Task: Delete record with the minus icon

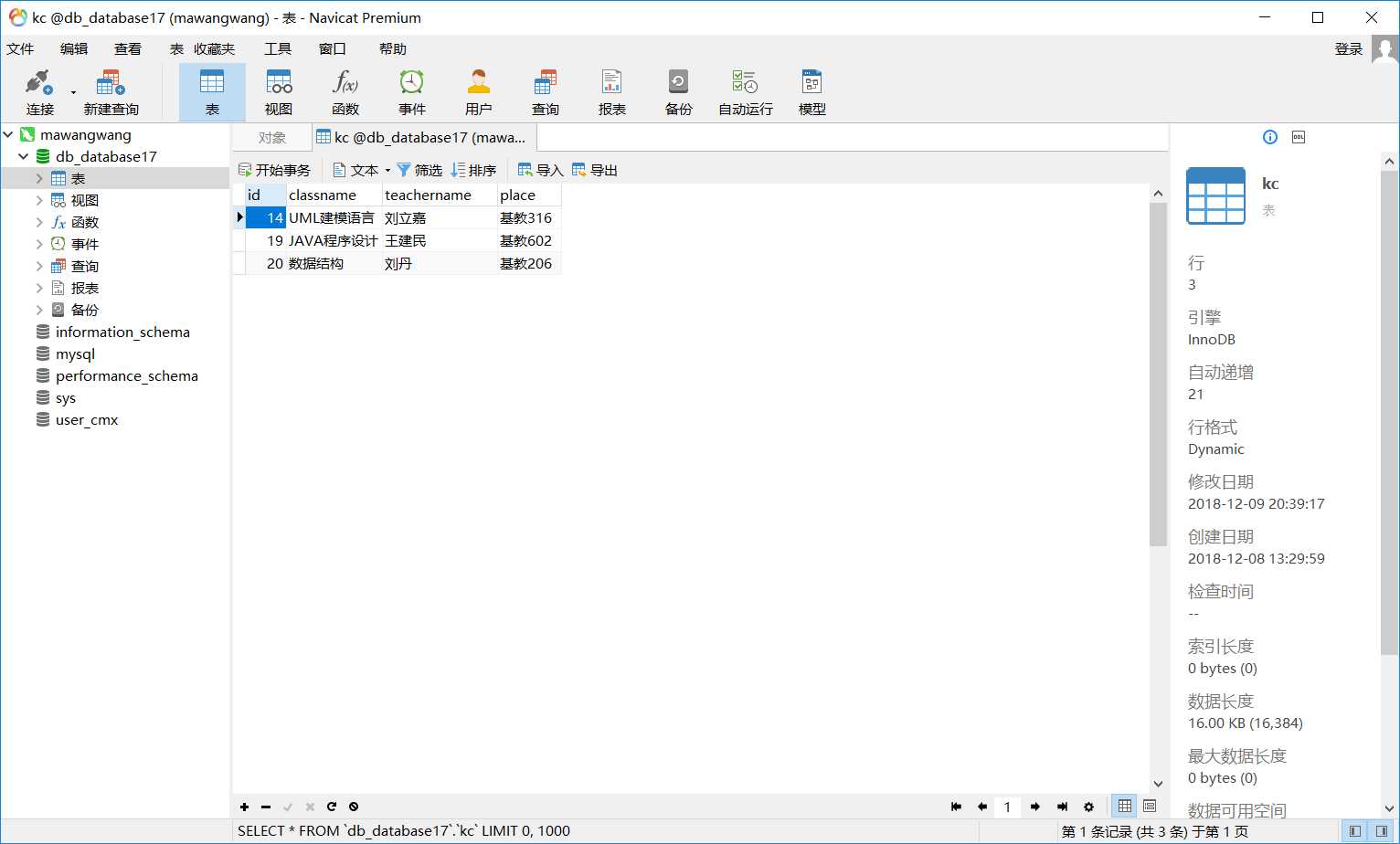Action: 266,807
